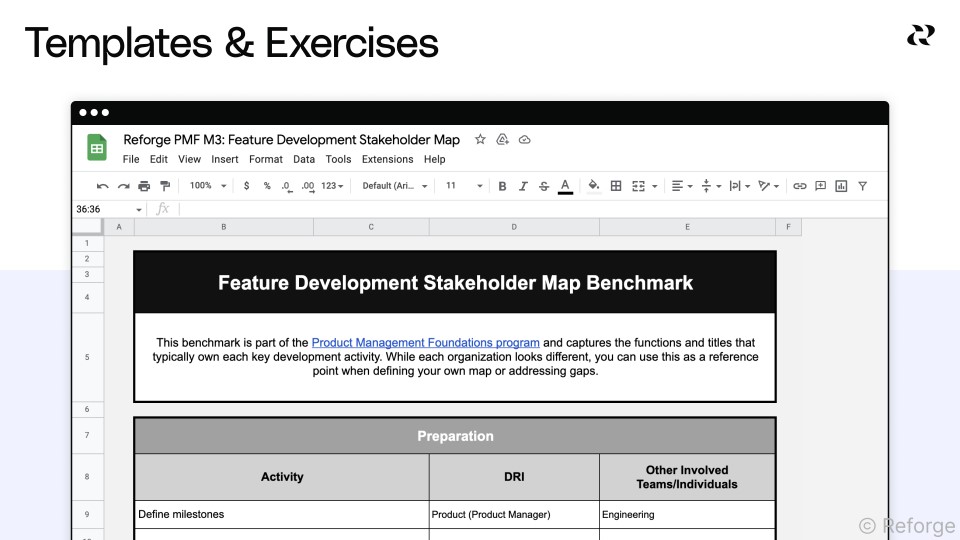Click the move to Drive icon
The width and height of the screenshot is (960, 540).
[x=502, y=140]
